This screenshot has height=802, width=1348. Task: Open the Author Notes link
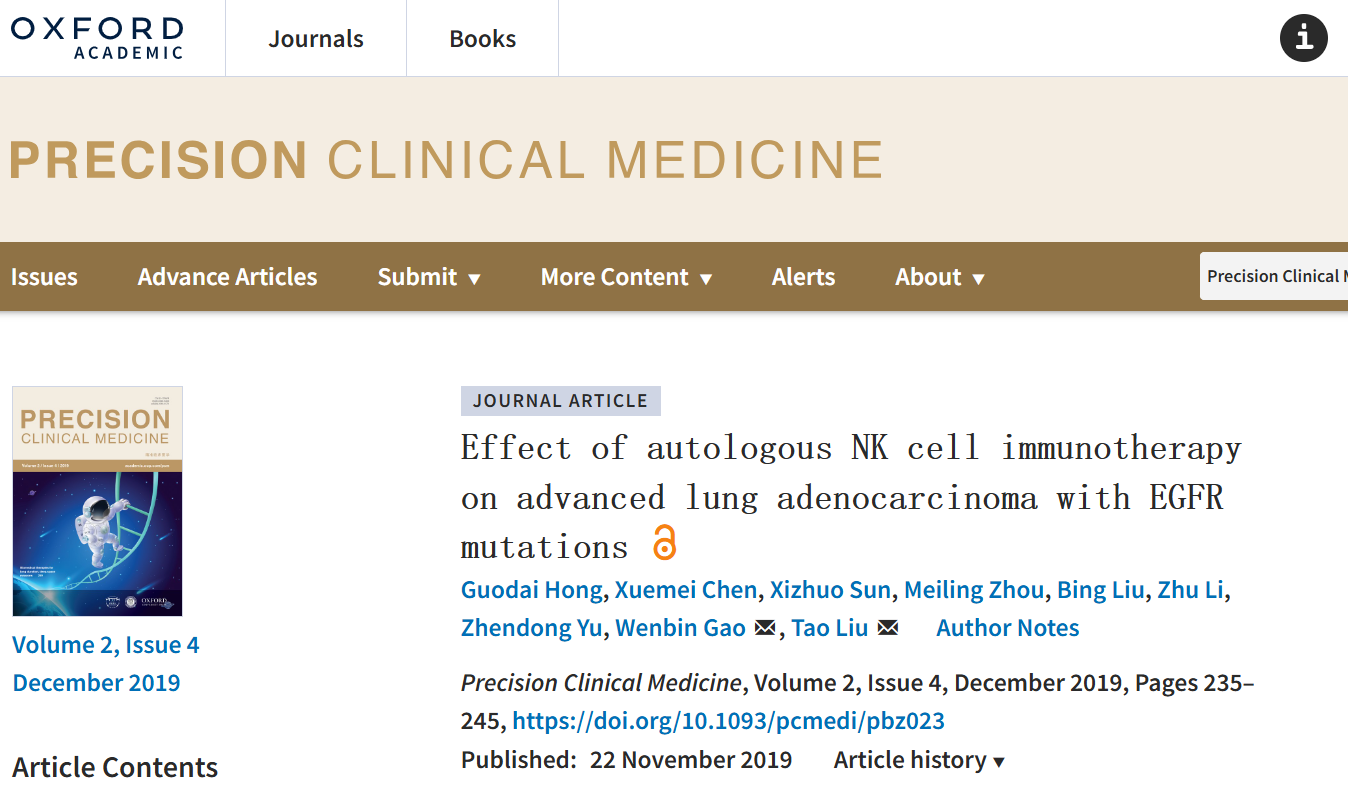[x=1008, y=628]
